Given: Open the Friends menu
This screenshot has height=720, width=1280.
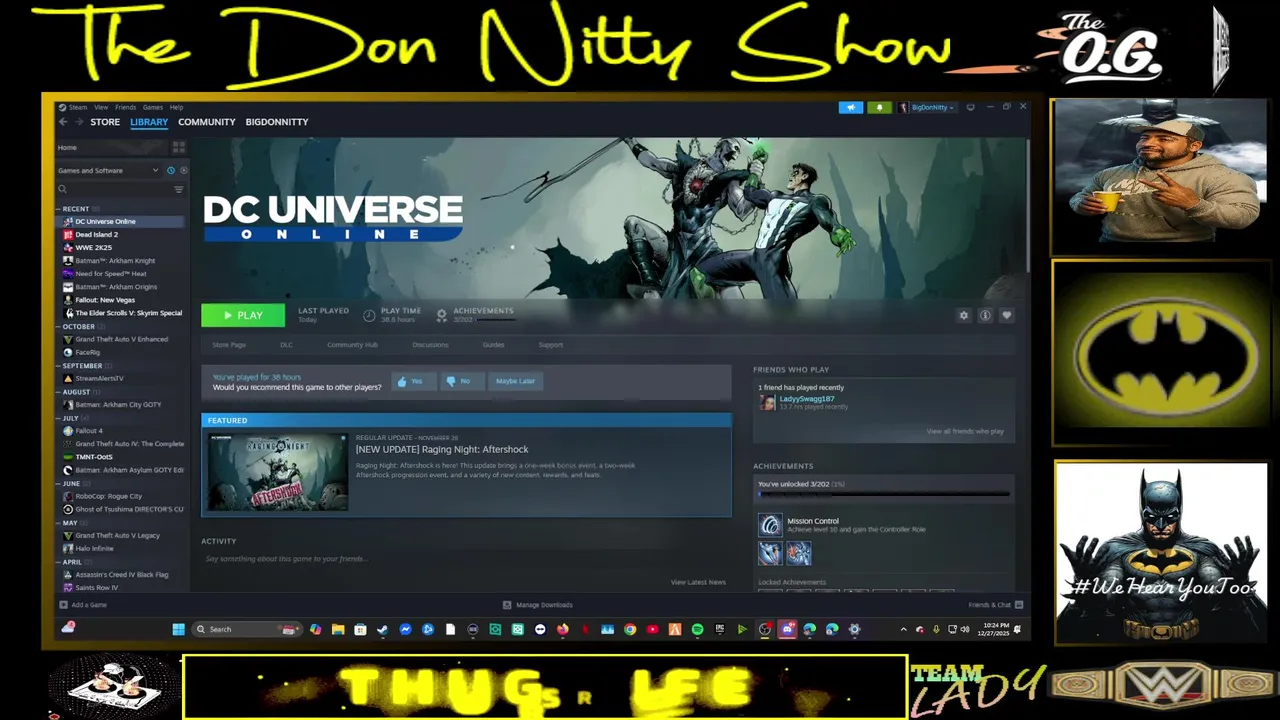Looking at the screenshot, I should 125,107.
